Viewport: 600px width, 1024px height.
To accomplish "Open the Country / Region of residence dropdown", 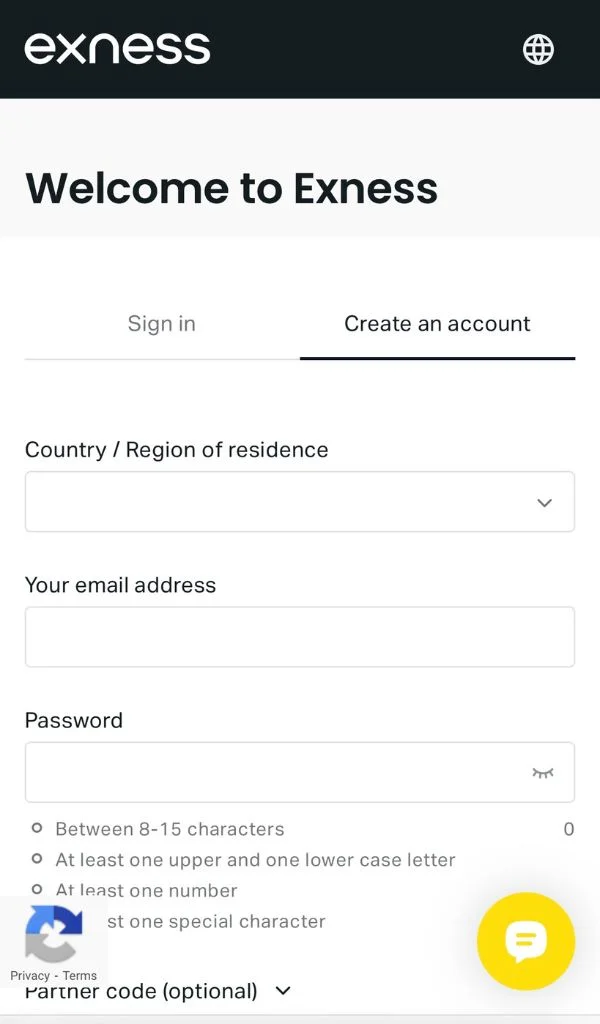I will (300, 502).
